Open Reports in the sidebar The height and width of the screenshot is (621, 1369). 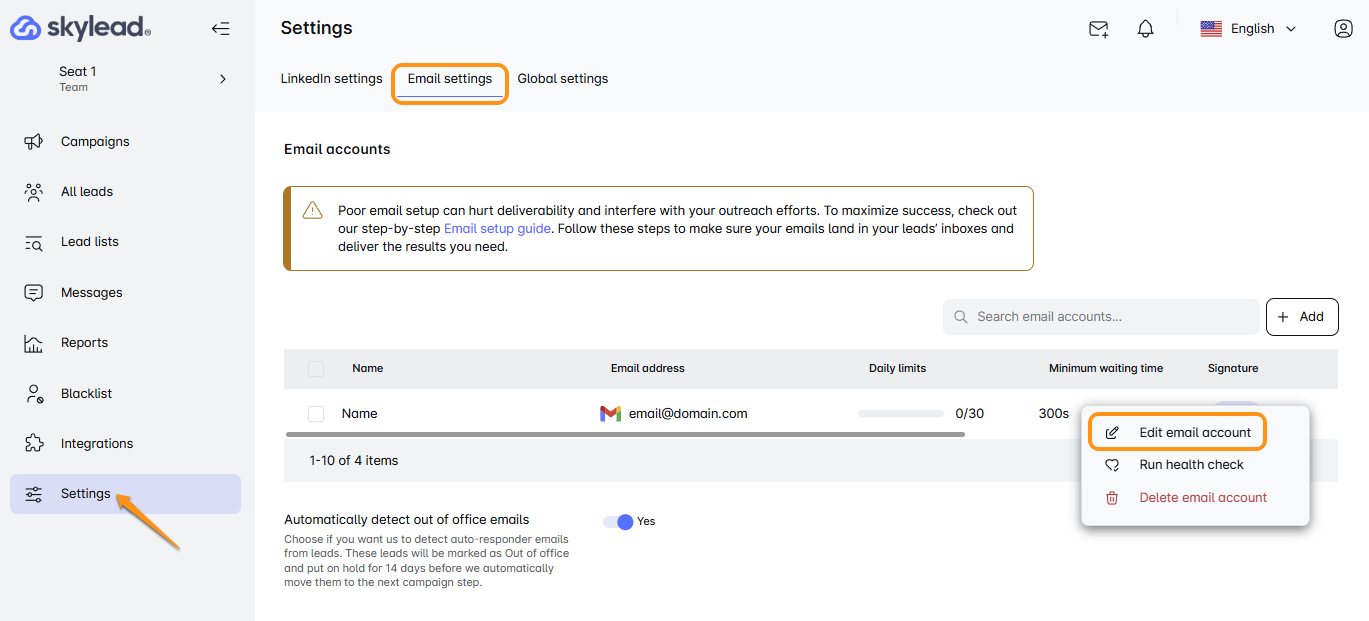(x=84, y=343)
